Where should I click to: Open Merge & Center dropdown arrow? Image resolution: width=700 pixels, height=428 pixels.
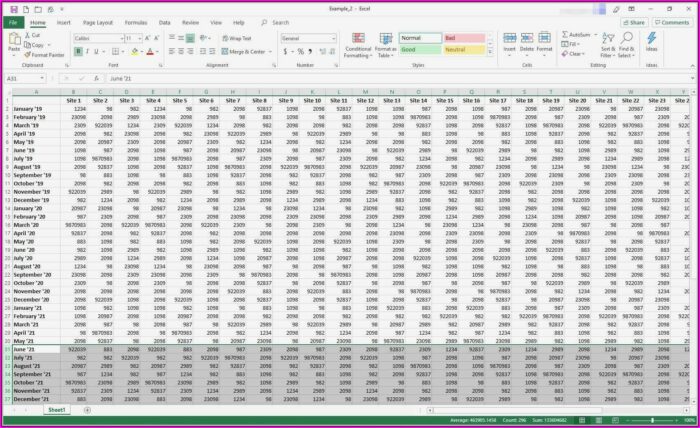point(270,52)
